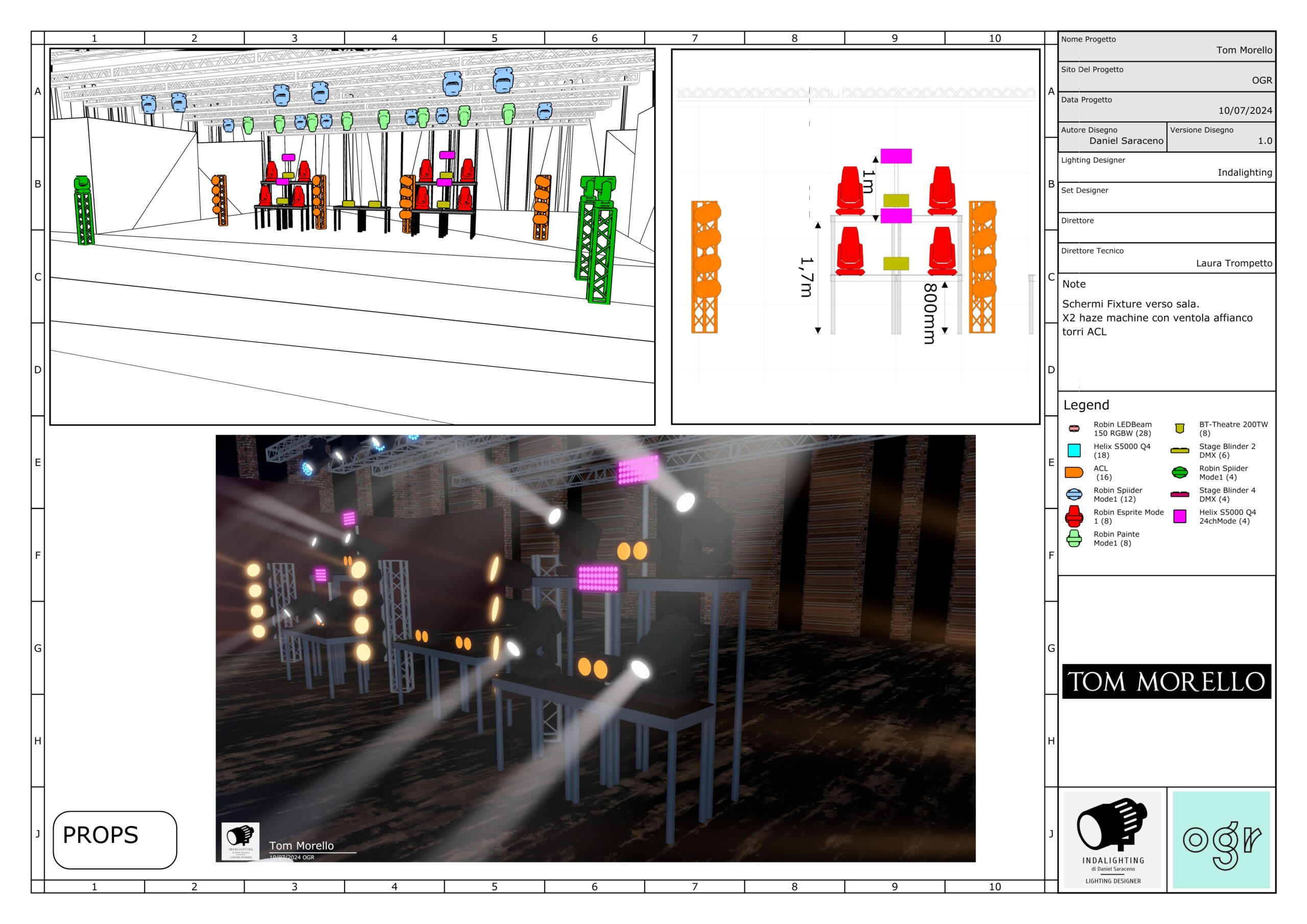Click the Robin LEDBeam 150 RGBW legend symbol
Screen dimensions: 1307x924
(x=1074, y=428)
